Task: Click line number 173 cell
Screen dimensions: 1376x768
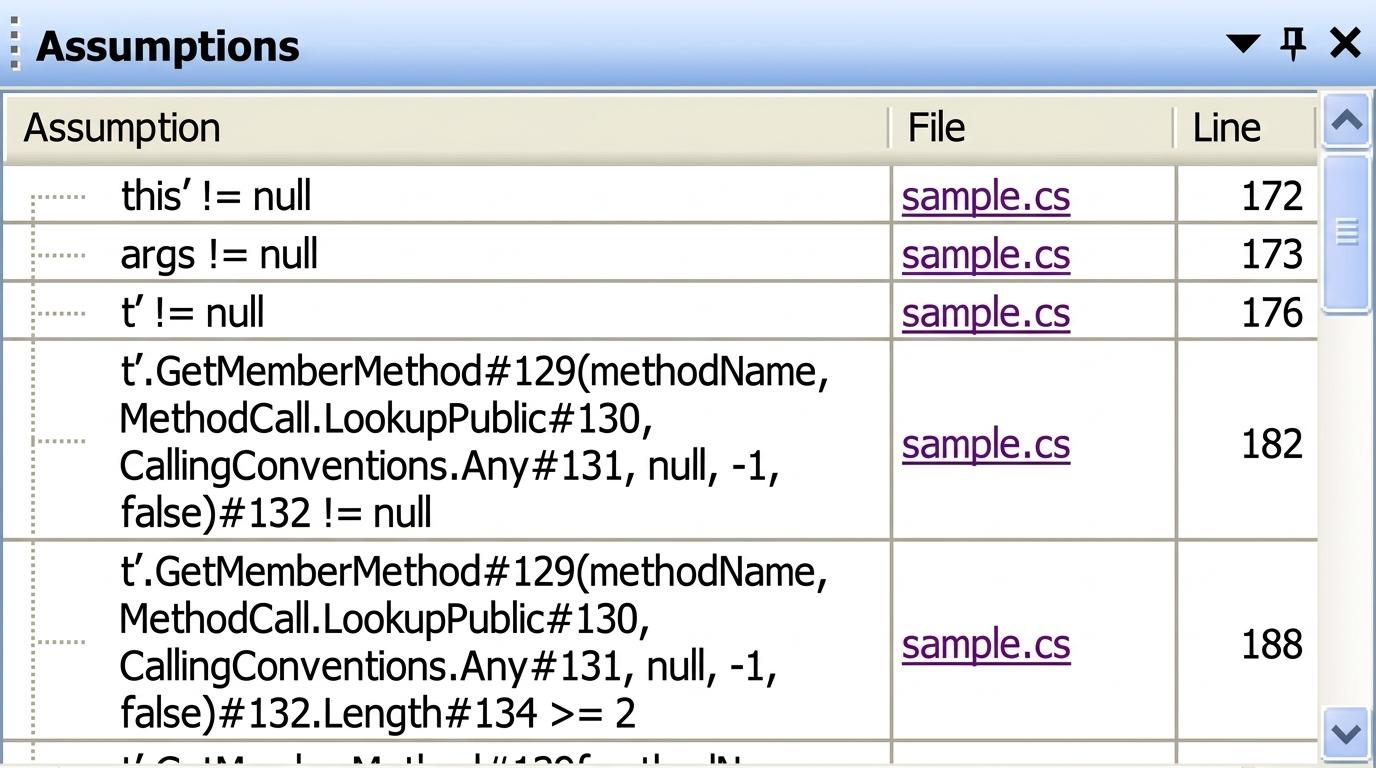Action: pyautogui.click(x=1246, y=253)
